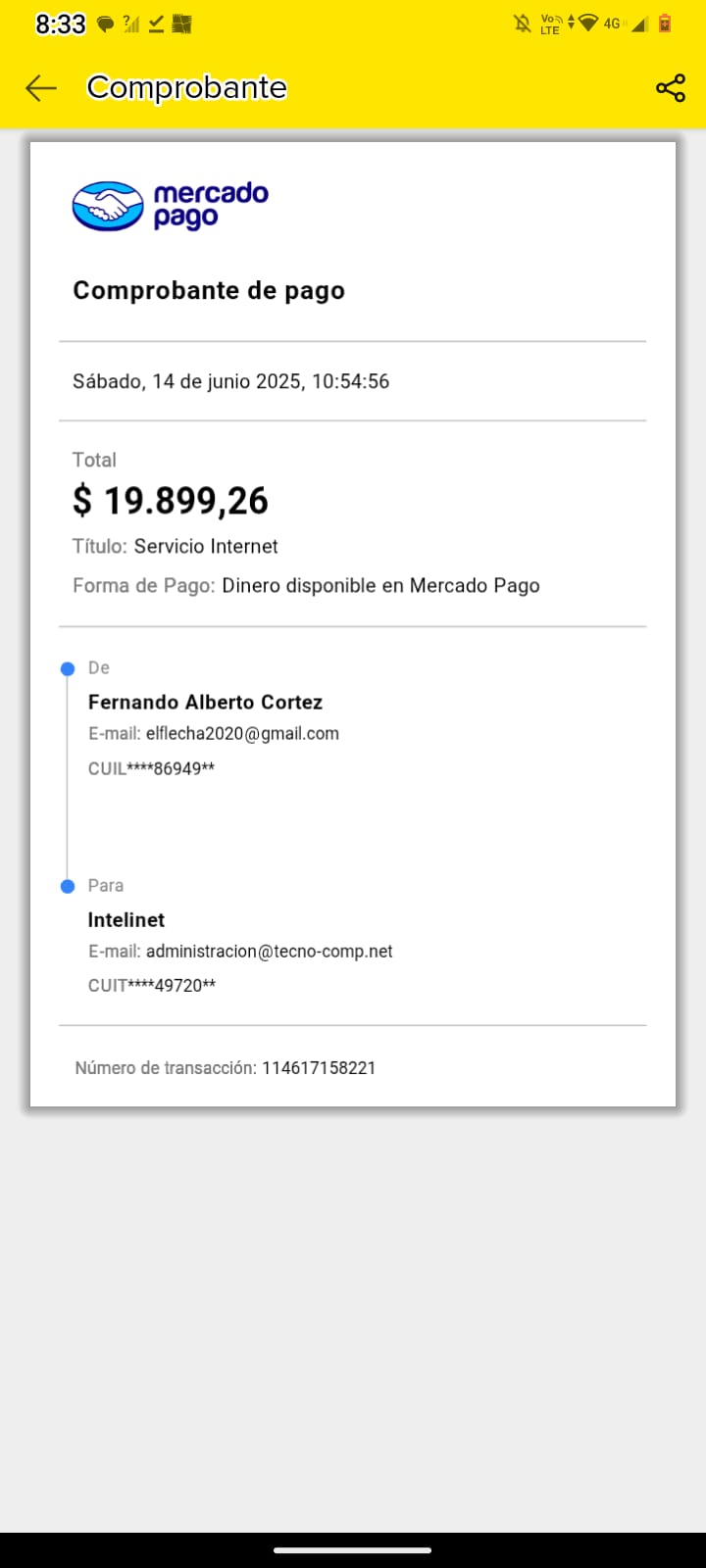
Task: Tap the receipt date and time line
Action: 230,381
